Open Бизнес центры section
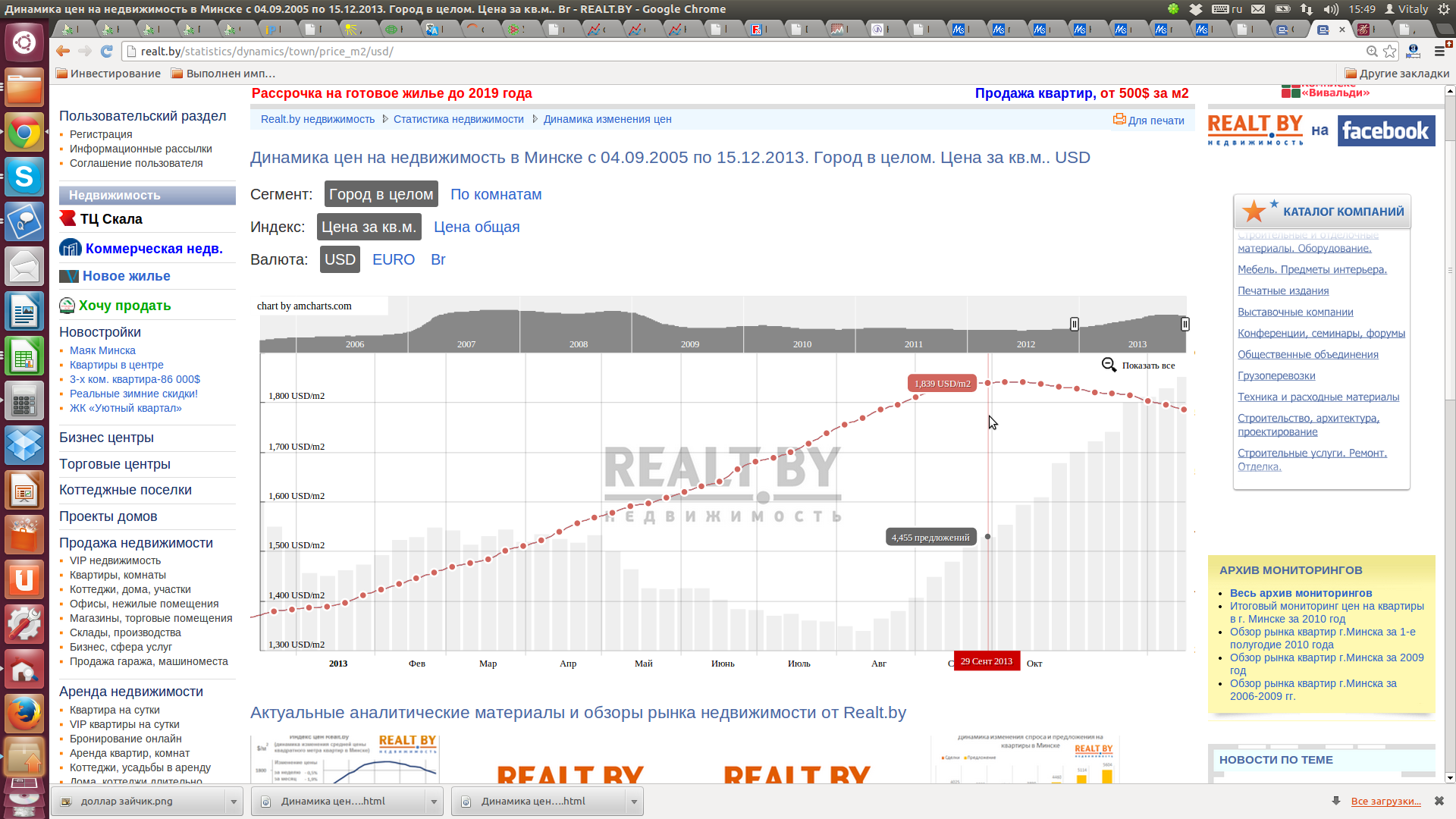Viewport: 1456px width, 819px height. 106,438
